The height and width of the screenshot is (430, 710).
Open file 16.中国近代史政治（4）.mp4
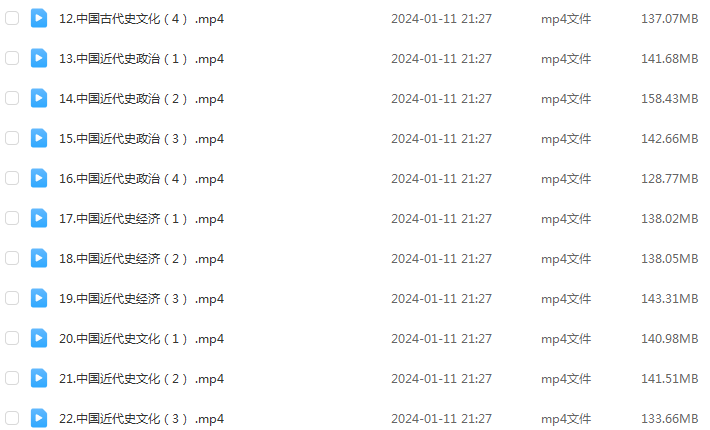[141, 179]
